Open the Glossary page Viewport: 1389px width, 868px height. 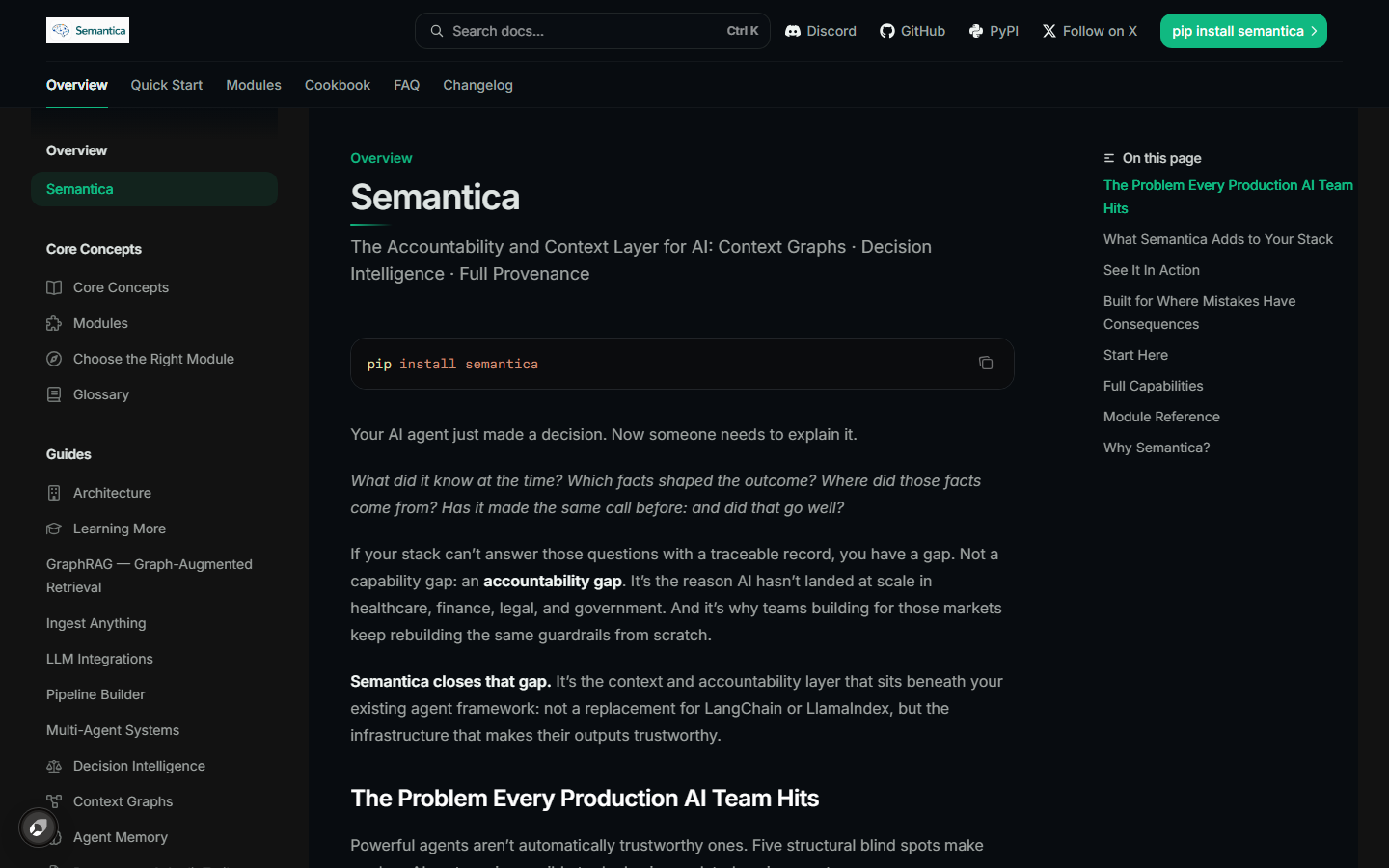point(154,394)
